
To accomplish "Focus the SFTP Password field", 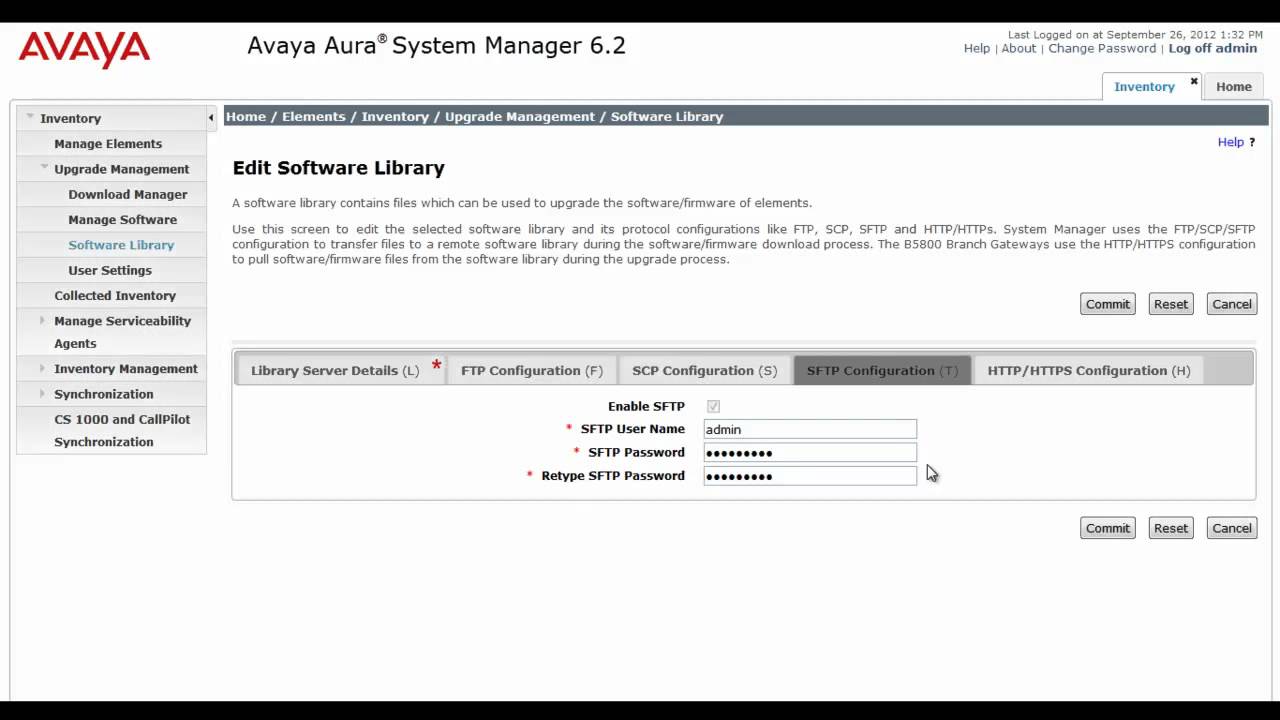I will point(810,452).
